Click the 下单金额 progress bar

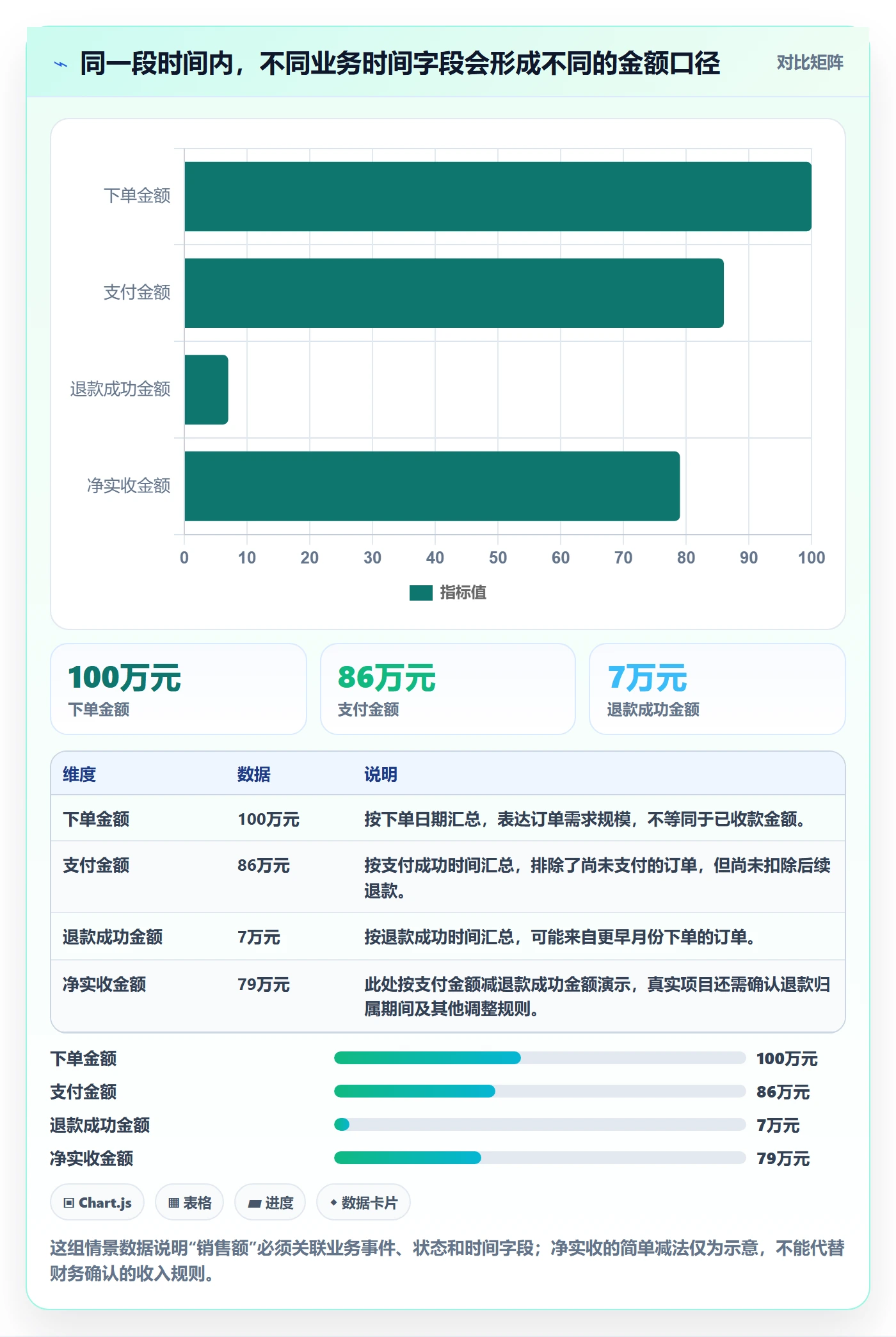[540, 1058]
